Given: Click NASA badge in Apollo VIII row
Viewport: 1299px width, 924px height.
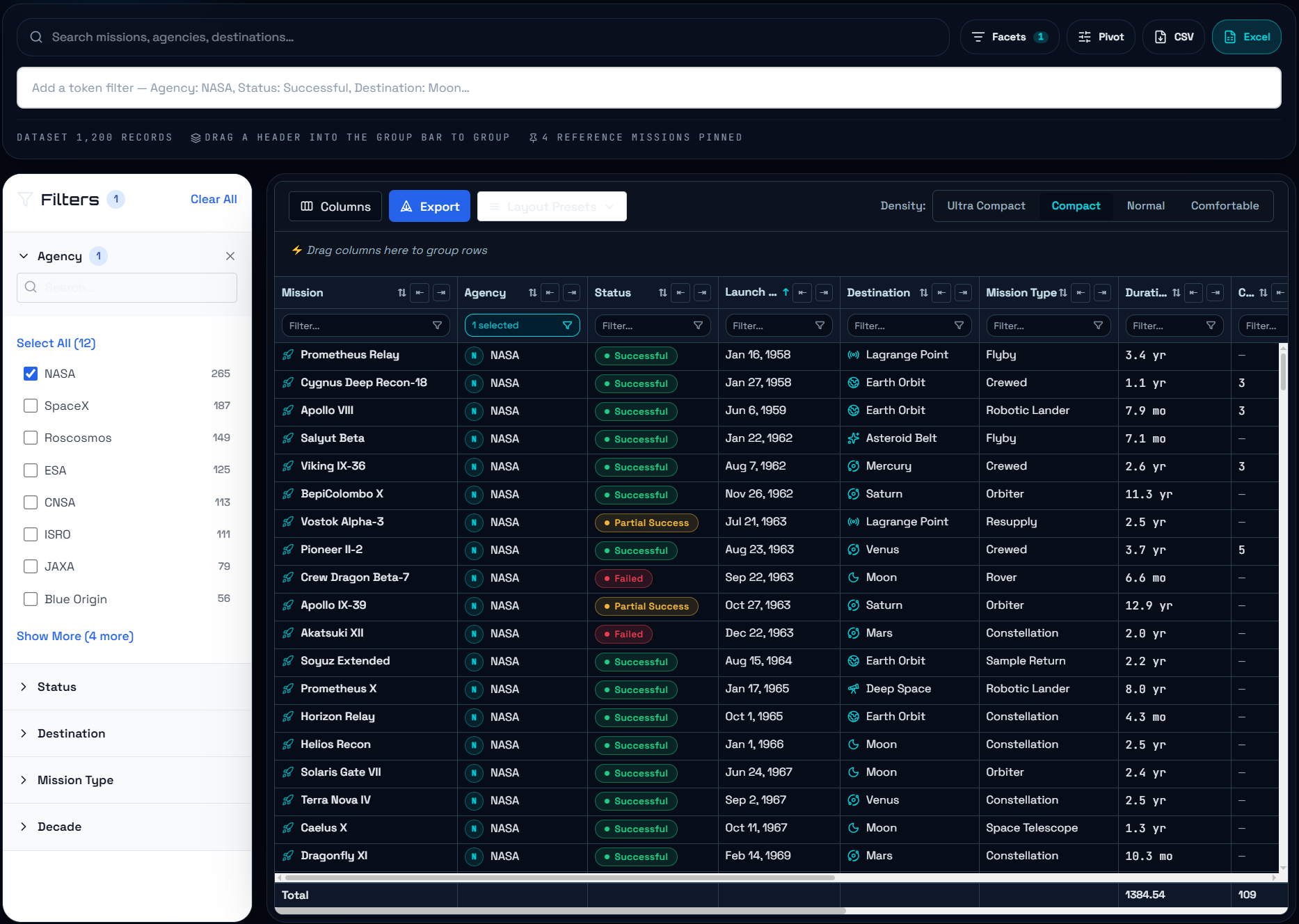Looking at the screenshot, I should coord(474,411).
